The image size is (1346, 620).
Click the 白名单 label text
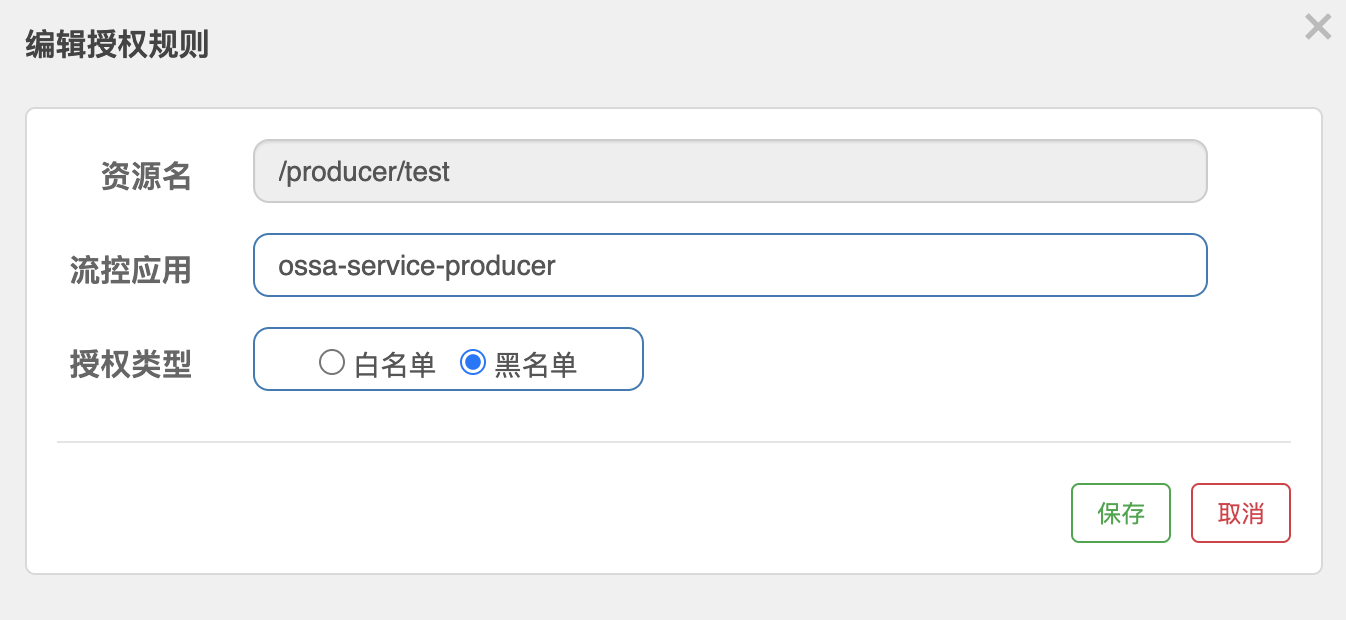[x=395, y=365]
